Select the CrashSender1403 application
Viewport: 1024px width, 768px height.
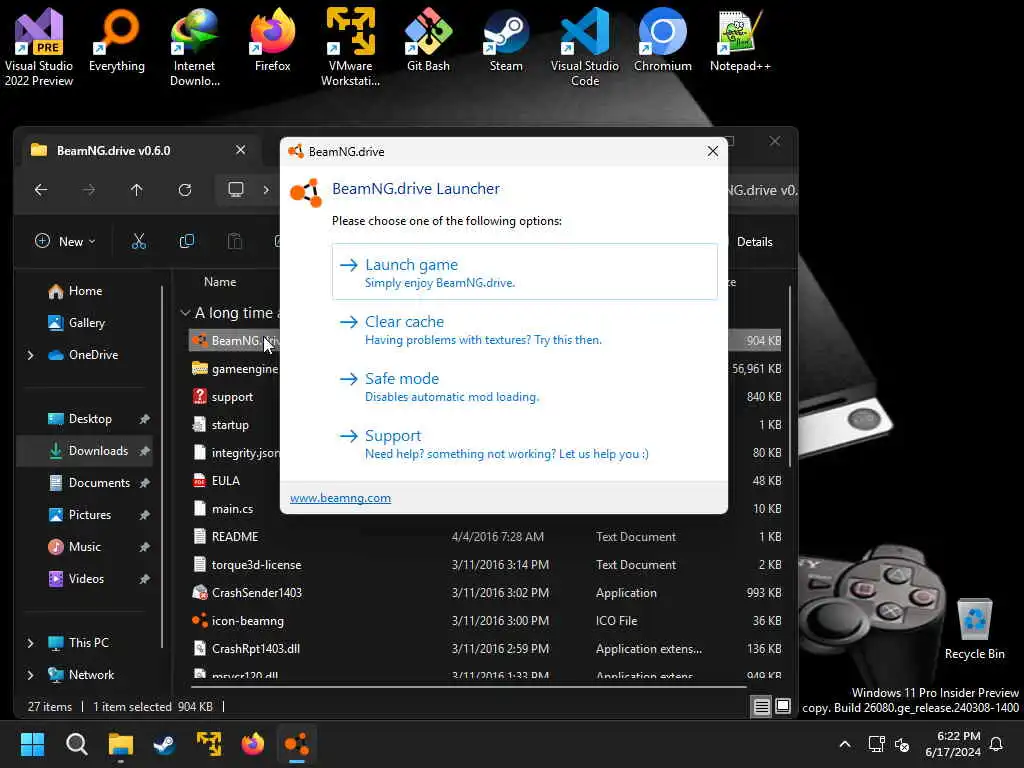(x=487, y=593)
